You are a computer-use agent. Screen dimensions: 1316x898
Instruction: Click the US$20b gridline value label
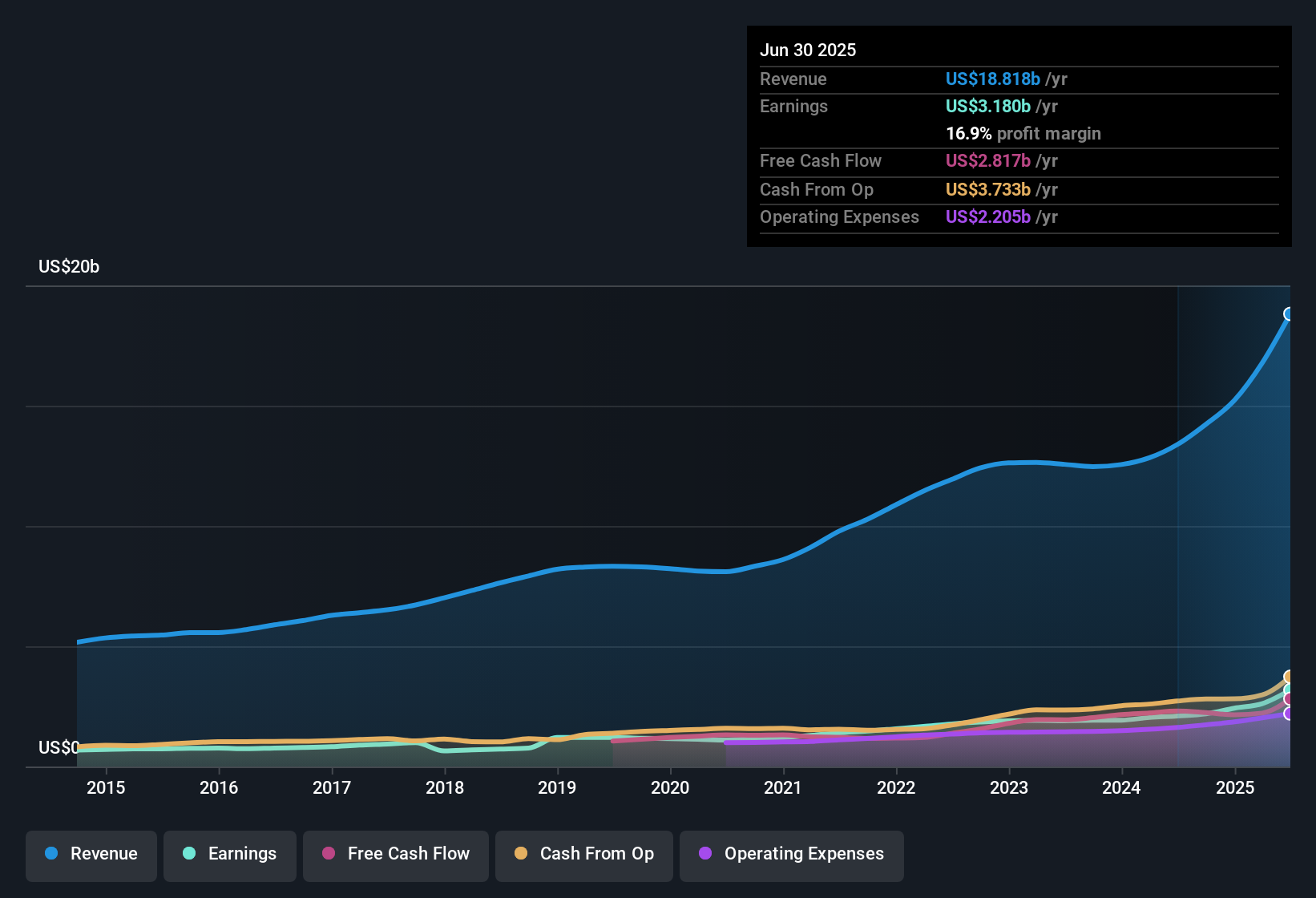[x=69, y=266]
